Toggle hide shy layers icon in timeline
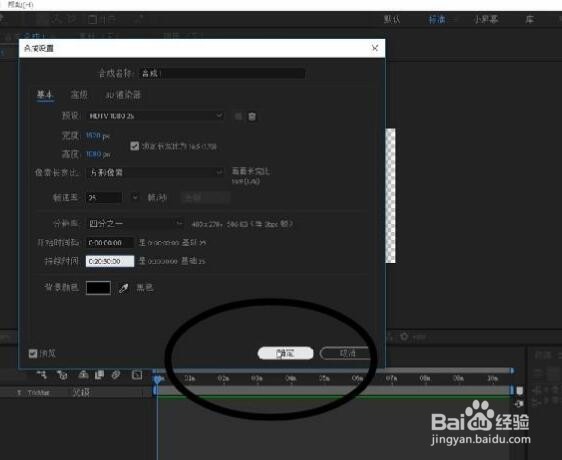562x460 pixels. [83, 375]
